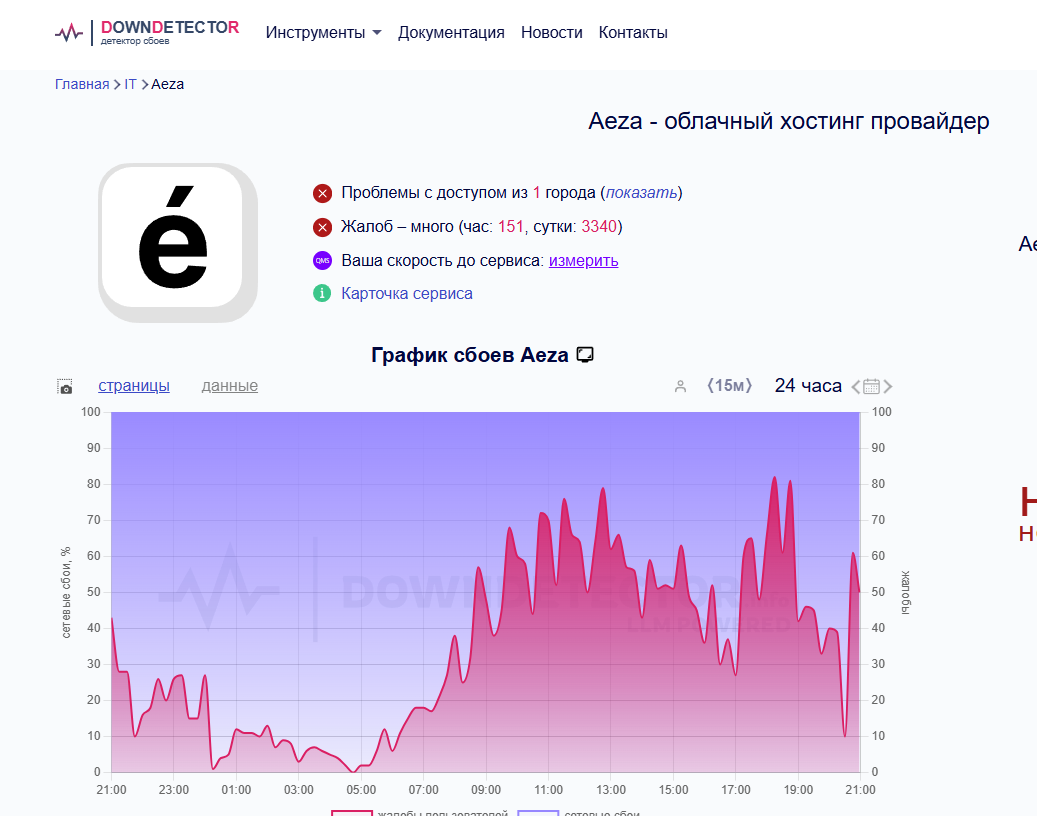Click the user icon above the chart
The image size is (1037, 816).
click(680, 386)
